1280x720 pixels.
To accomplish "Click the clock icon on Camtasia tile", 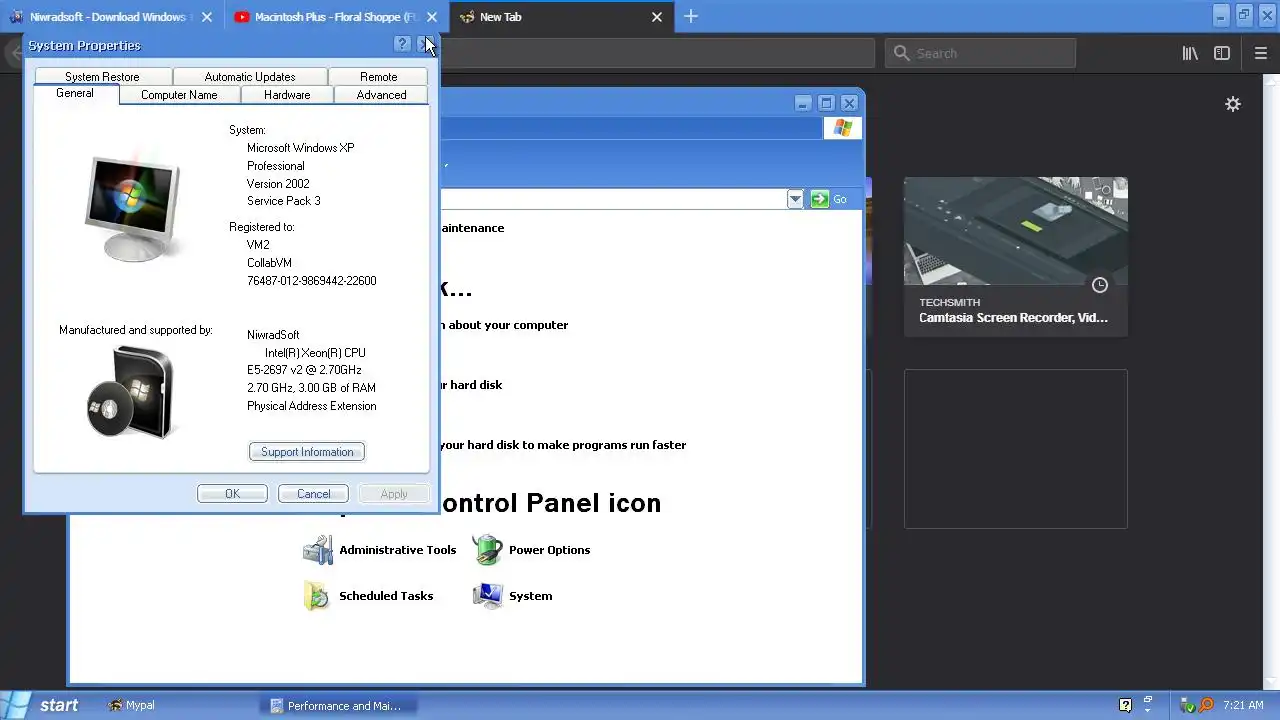I will coord(1100,285).
